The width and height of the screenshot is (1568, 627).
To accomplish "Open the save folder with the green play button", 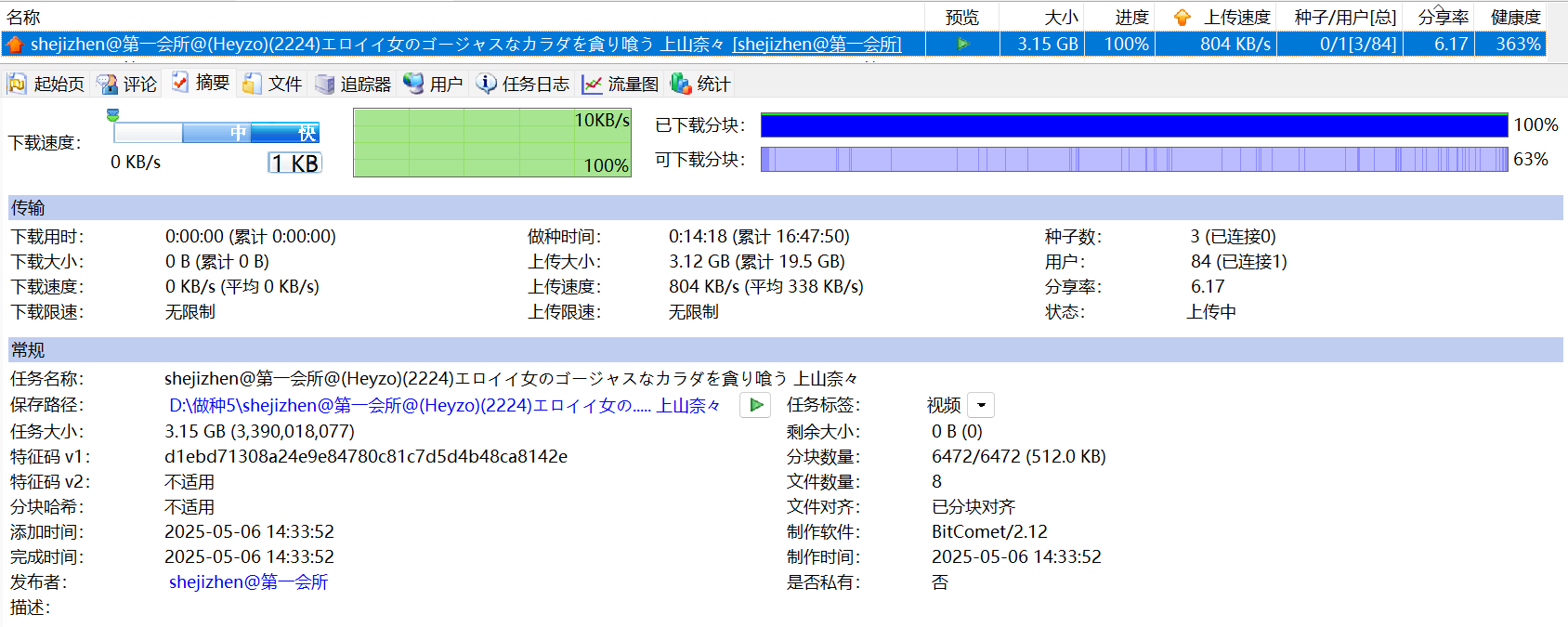I will 755,405.
